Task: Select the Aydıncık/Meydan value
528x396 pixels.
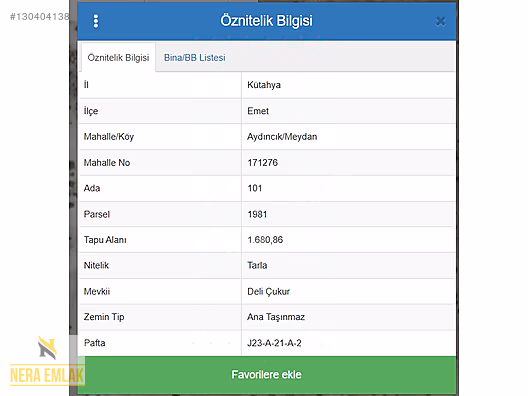Action: pyautogui.click(x=282, y=137)
